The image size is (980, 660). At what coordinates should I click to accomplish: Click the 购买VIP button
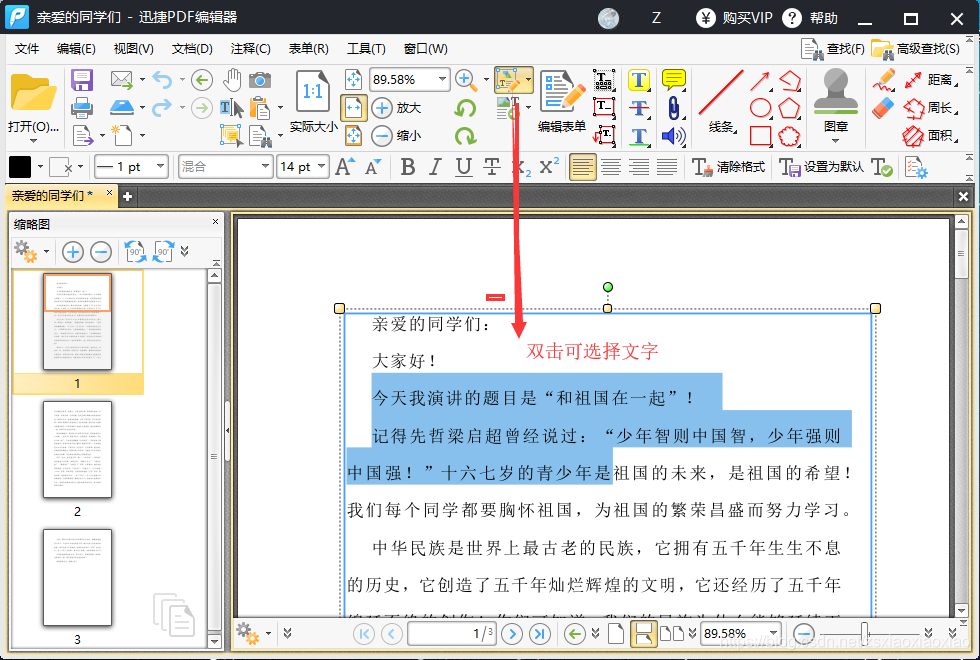click(x=735, y=18)
